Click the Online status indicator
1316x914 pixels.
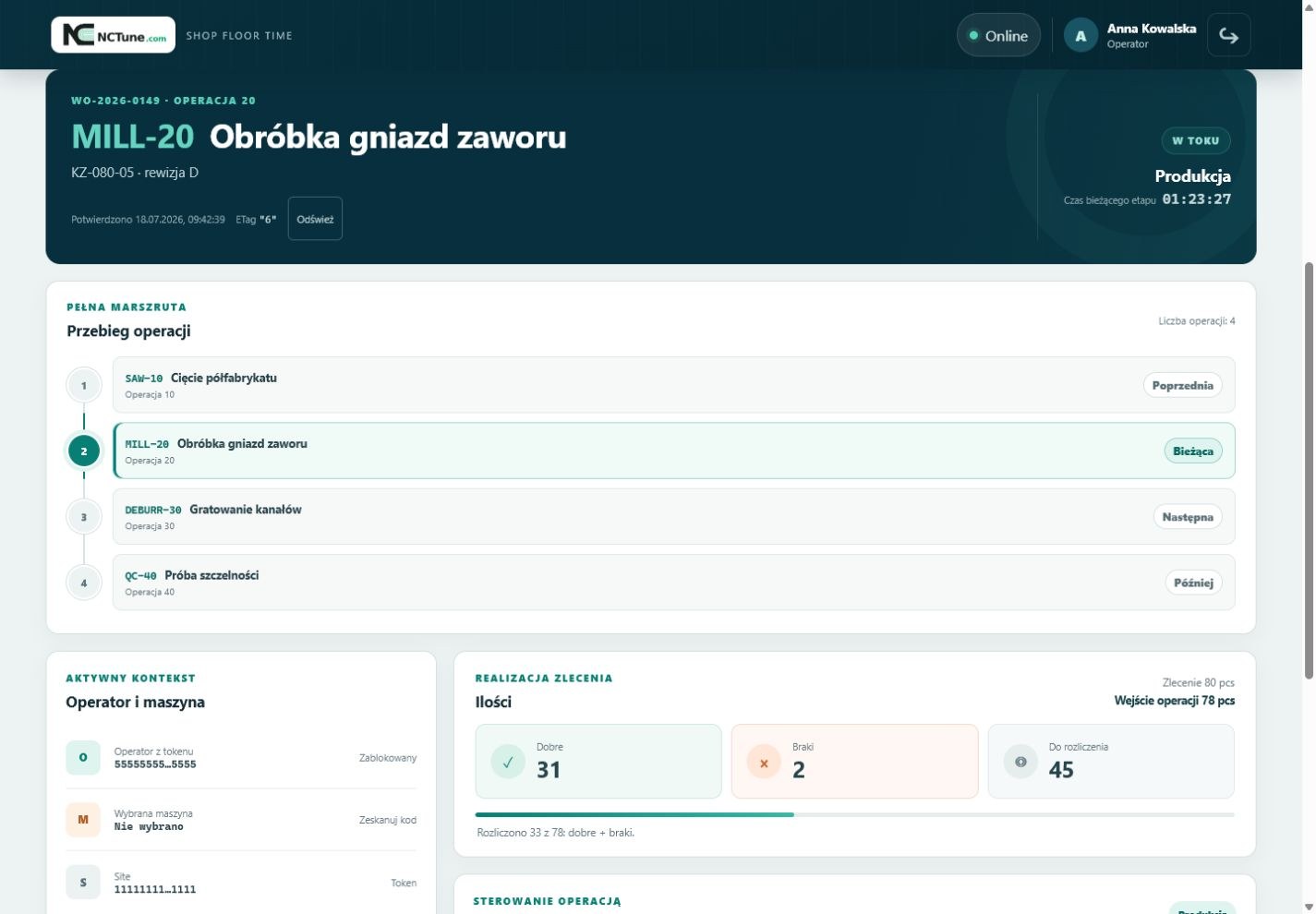998,35
